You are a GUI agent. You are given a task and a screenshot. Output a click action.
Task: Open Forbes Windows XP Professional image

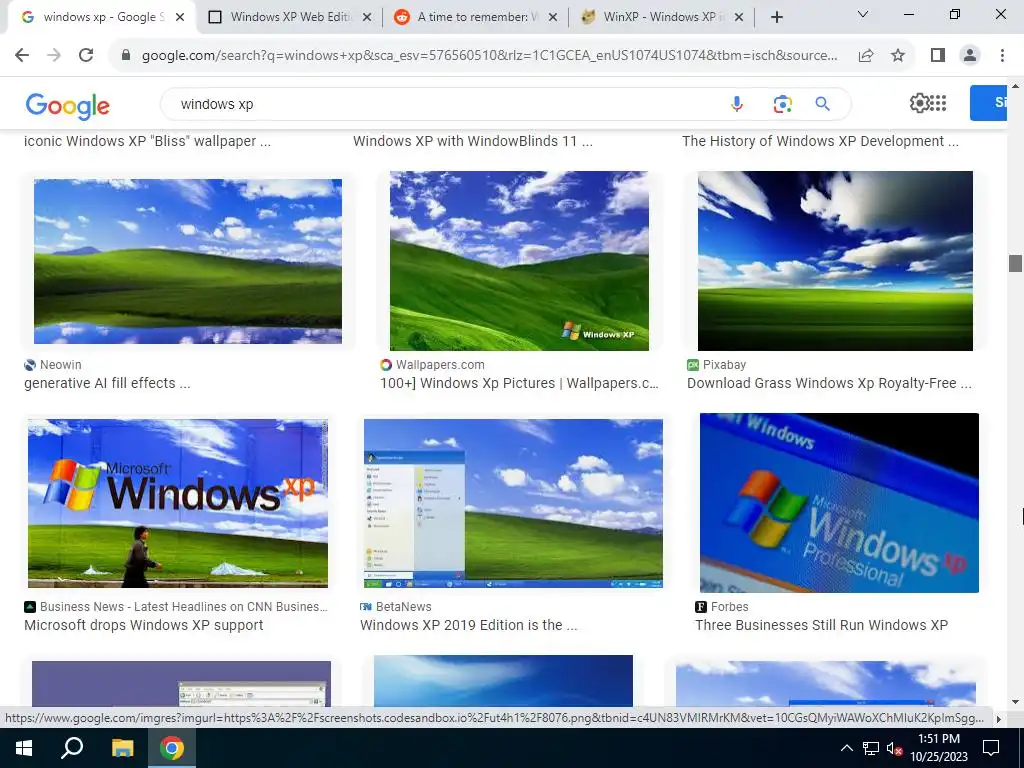[x=839, y=503]
